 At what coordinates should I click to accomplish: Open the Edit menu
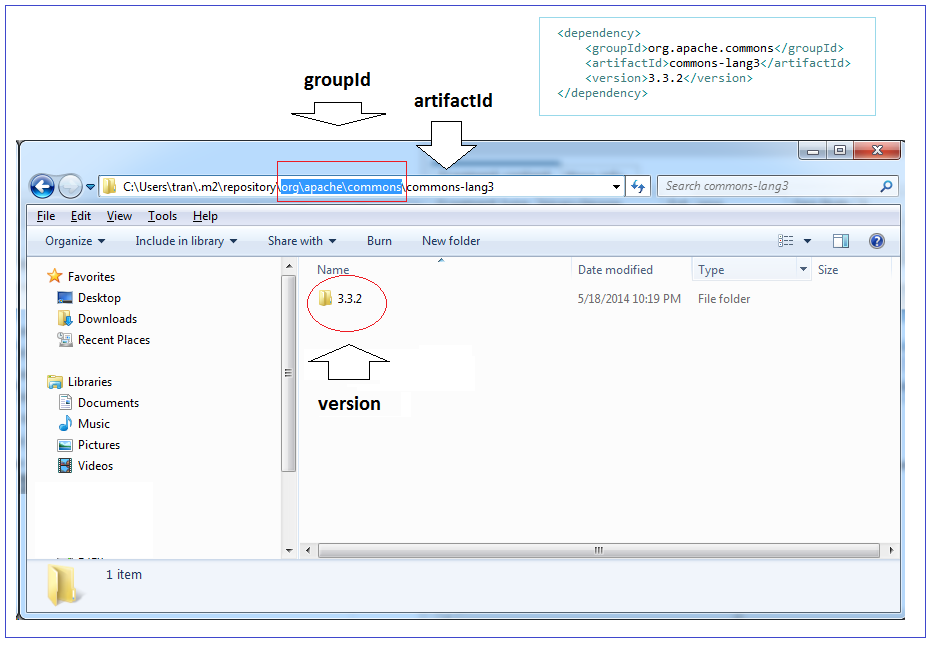pos(81,216)
